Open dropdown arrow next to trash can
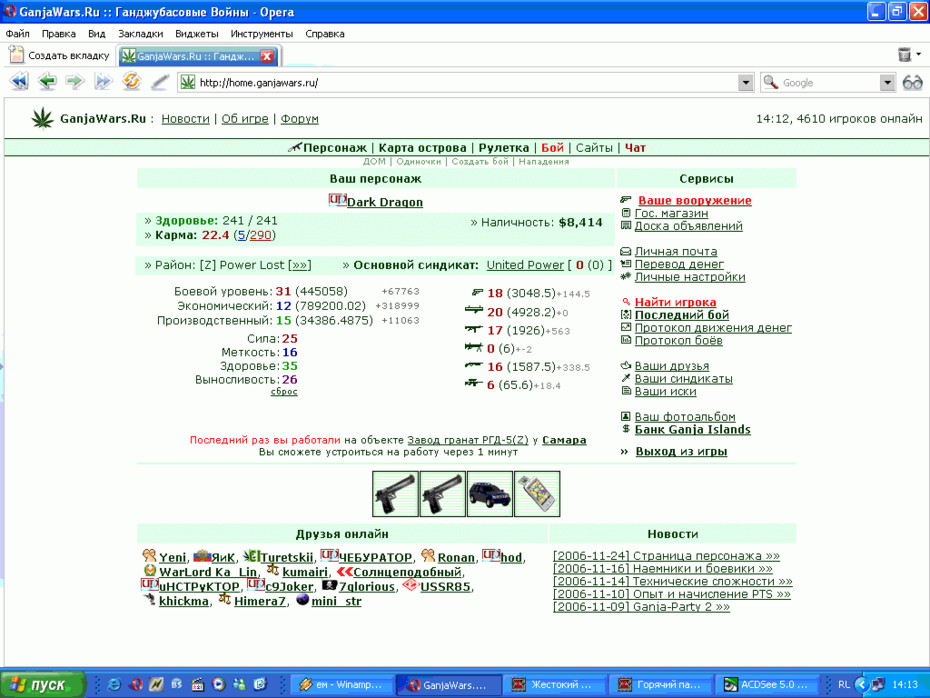Image resolution: width=930 pixels, height=698 pixels. click(x=919, y=55)
